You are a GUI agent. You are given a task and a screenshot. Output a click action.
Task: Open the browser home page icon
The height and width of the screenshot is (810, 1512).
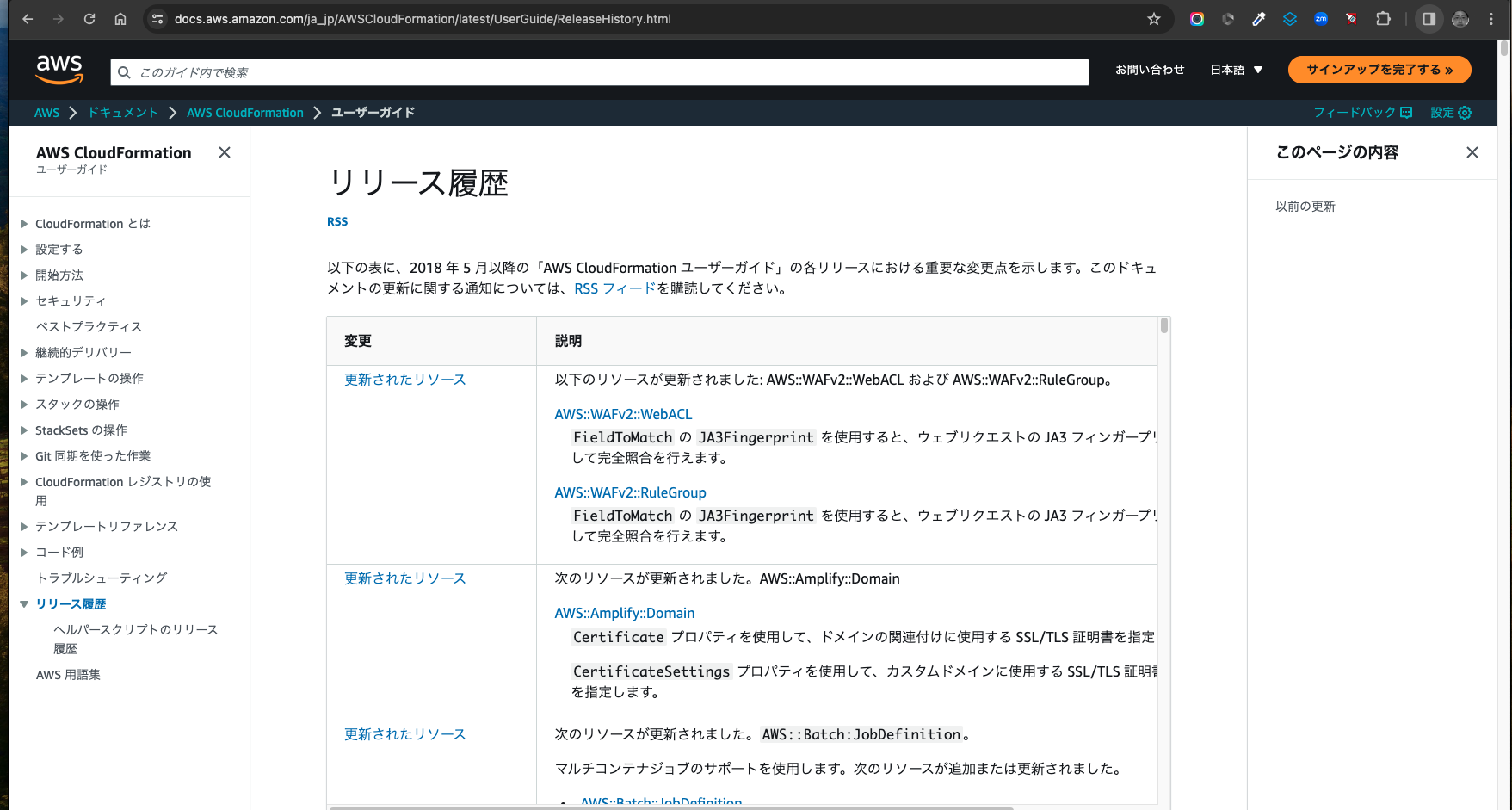tap(120, 19)
